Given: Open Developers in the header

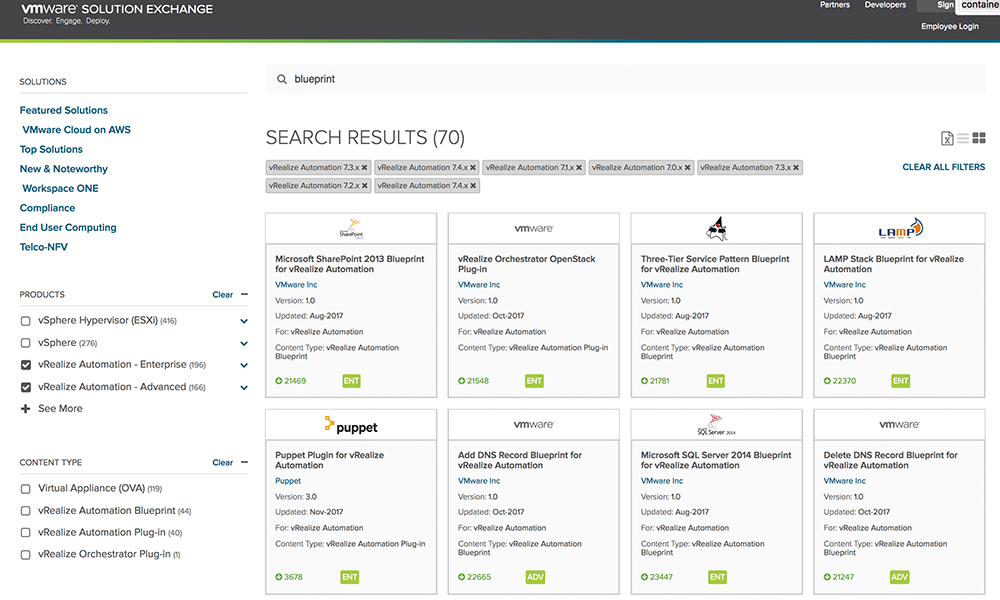Looking at the screenshot, I should [x=885, y=5].
